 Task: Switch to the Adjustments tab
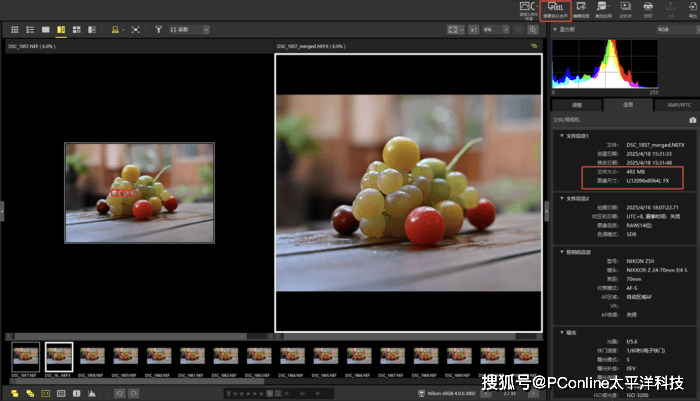pyautogui.click(x=576, y=103)
